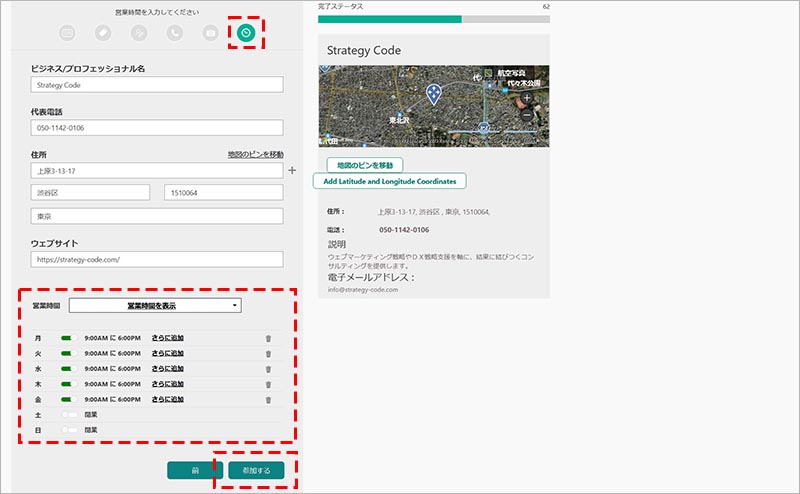Delete Monday hours with the trash icon

click(268, 338)
